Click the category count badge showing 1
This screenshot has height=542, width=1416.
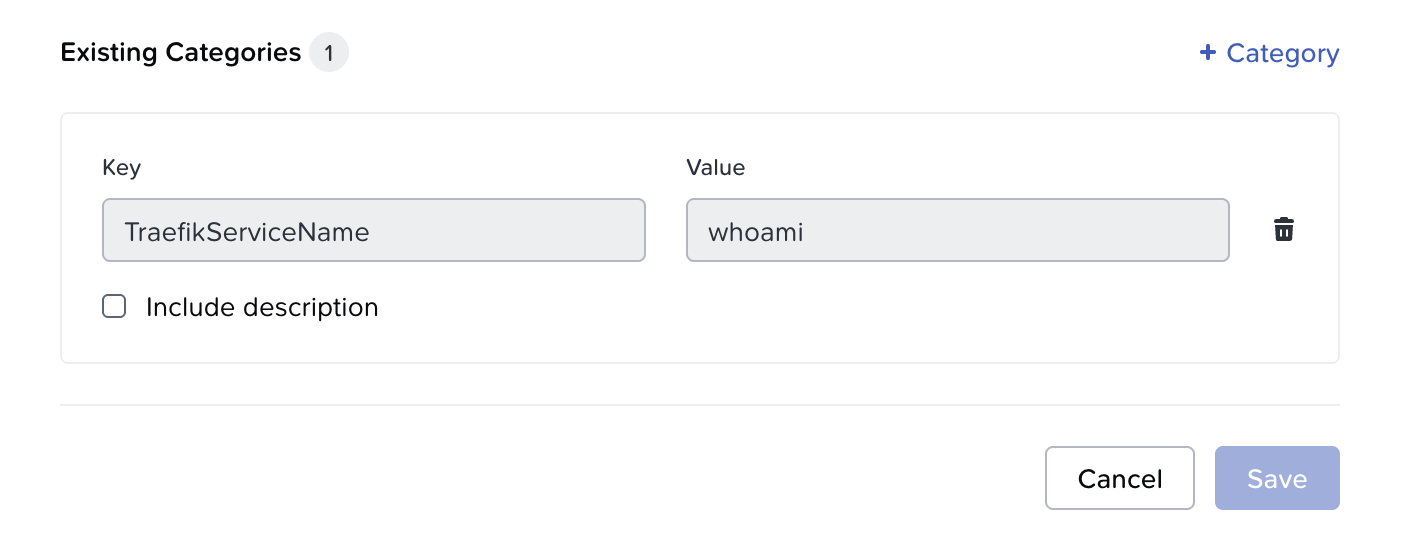click(x=328, y=53)
